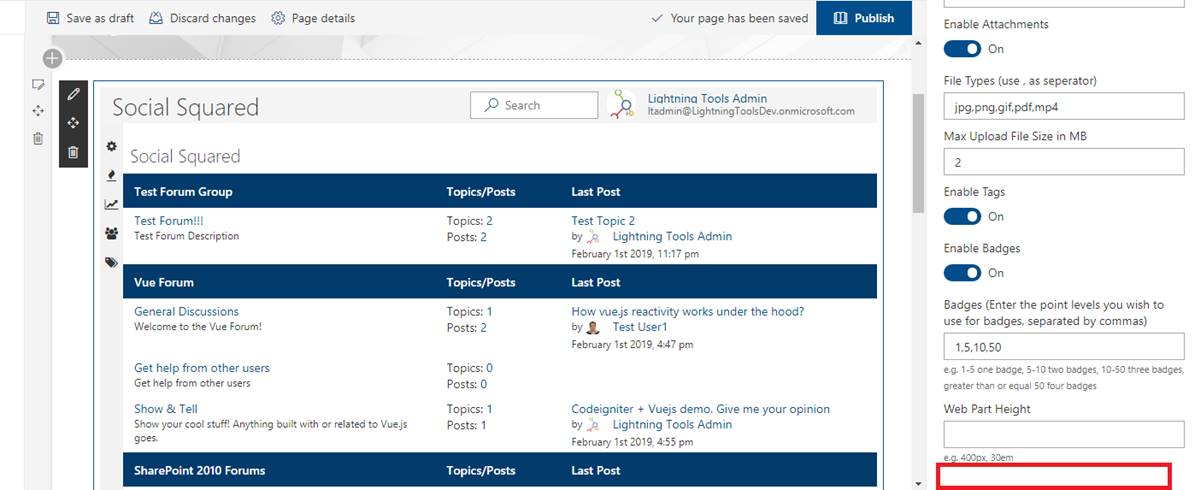This screenshot has height=490, width=1195.
Task: Turn off the Enable Attachments toggle
Action: [962, 49]
